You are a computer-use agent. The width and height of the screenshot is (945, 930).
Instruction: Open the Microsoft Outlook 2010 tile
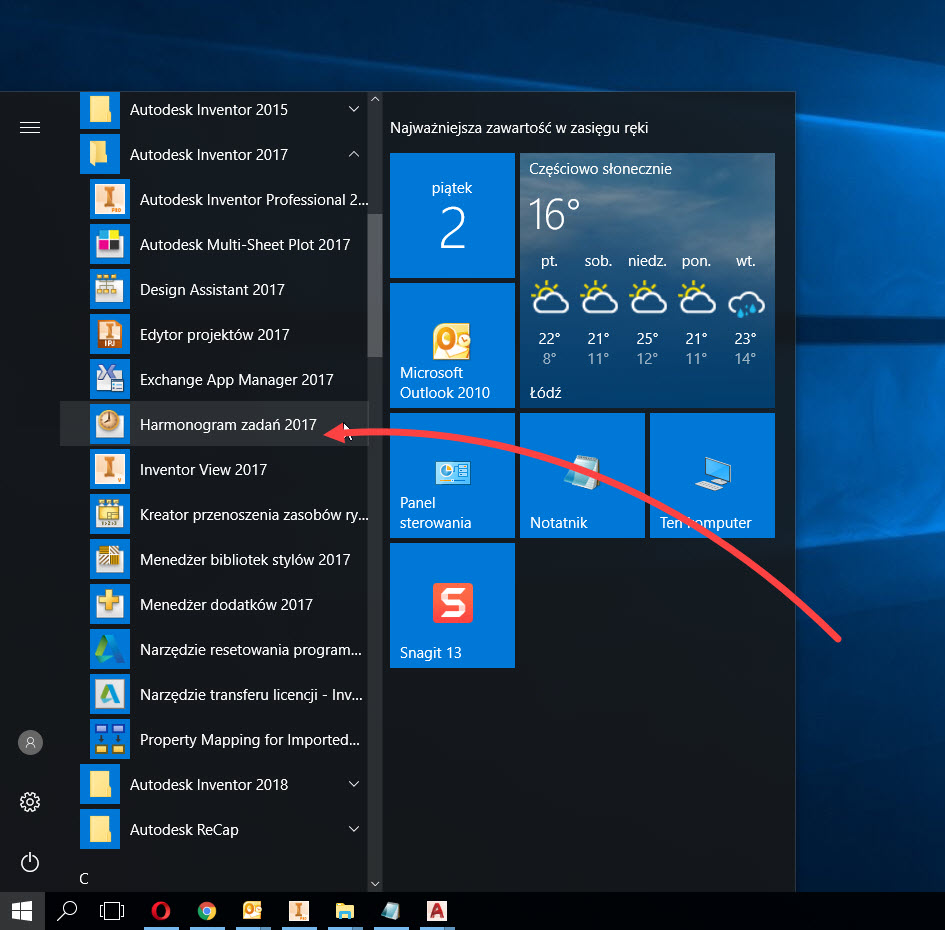pyautogui.click(x=452, y=345)
